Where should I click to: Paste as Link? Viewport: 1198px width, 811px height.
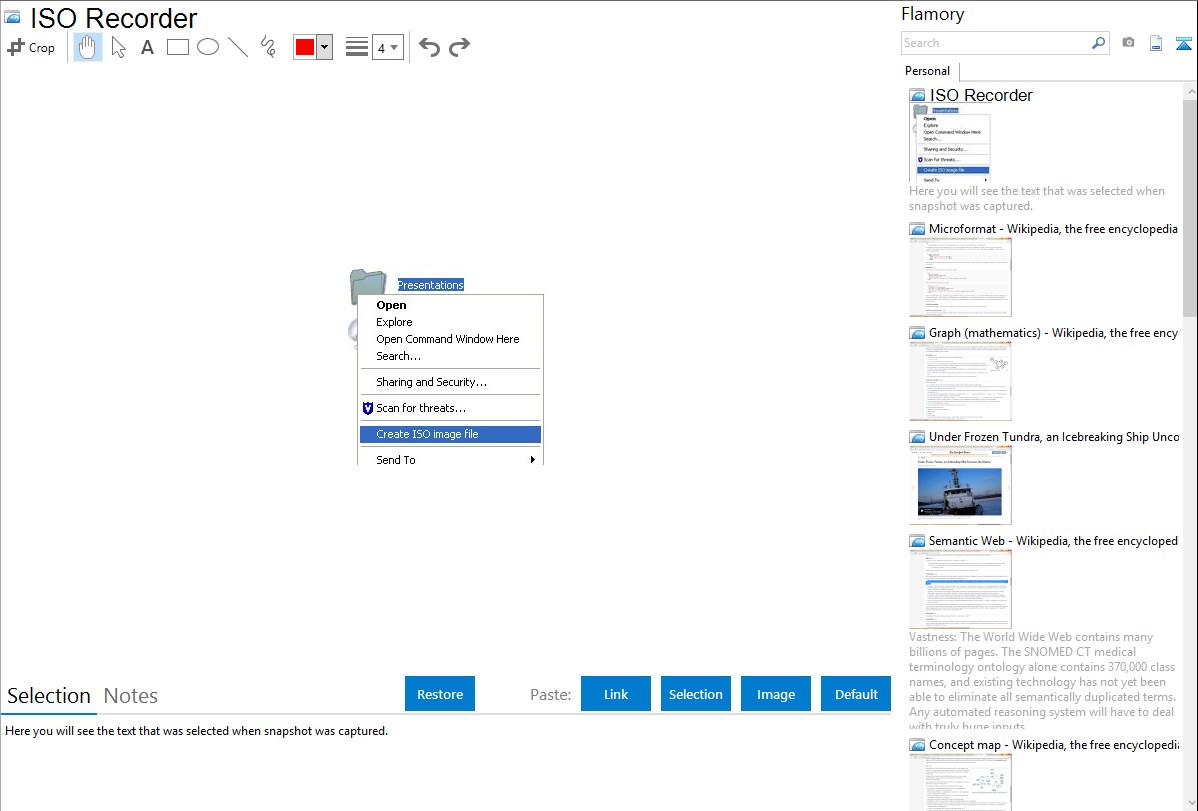tap(616, 694)
